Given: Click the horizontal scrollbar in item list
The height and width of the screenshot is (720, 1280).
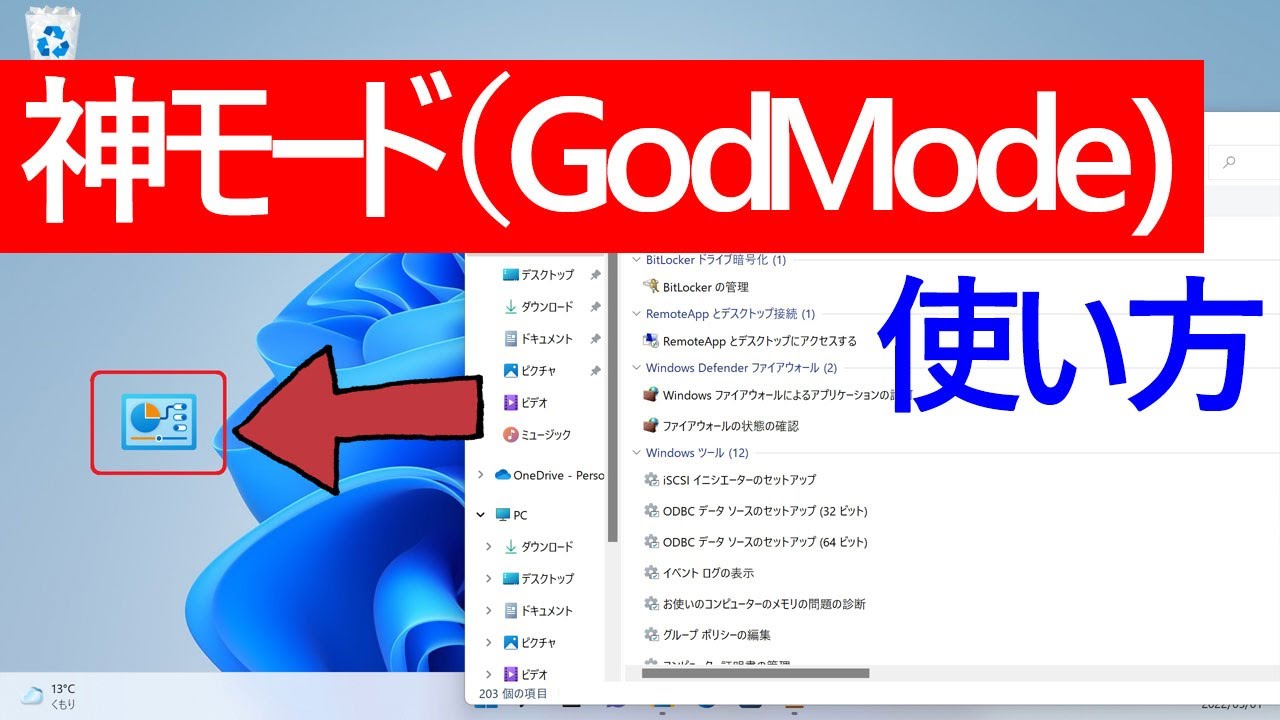Looking at the screenshot, I should pyautogui.click(x=756, y=673).
